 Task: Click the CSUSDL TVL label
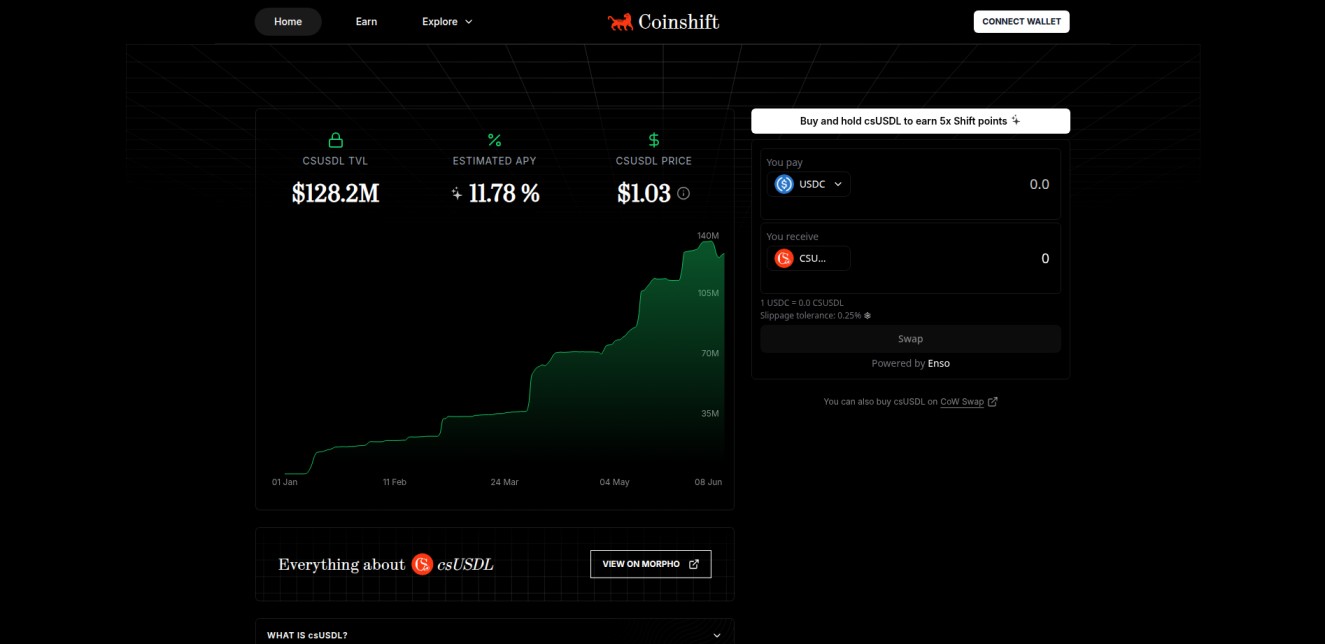pos(336,161)
